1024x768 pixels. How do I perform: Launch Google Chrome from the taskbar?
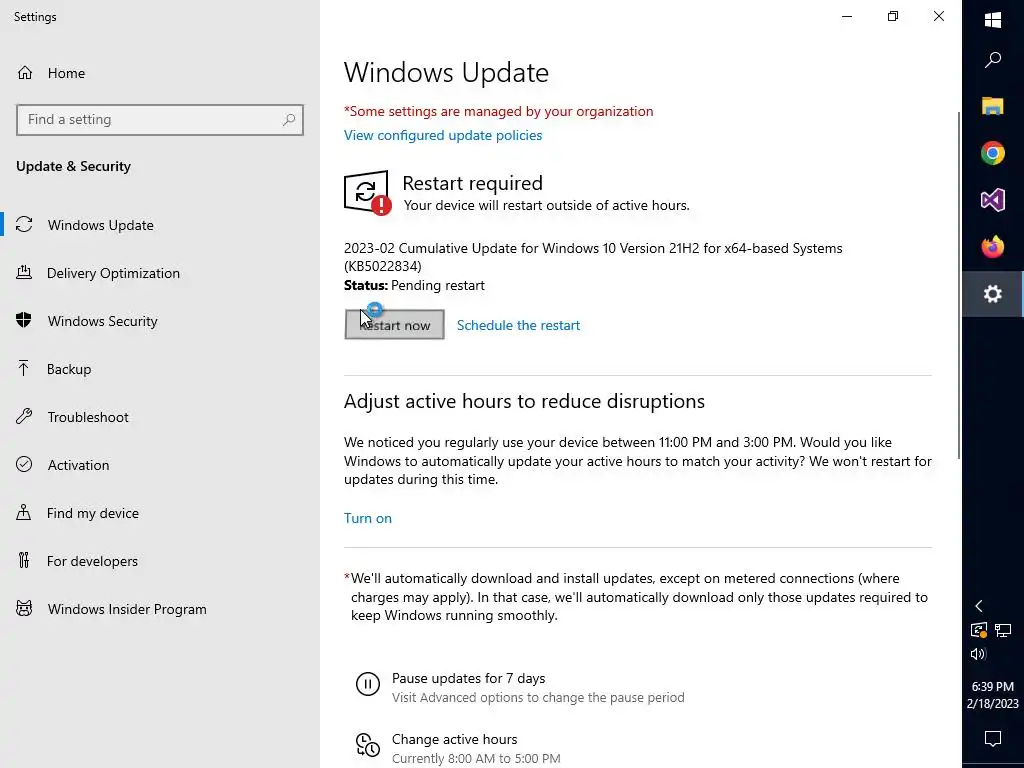click(993, 153)
